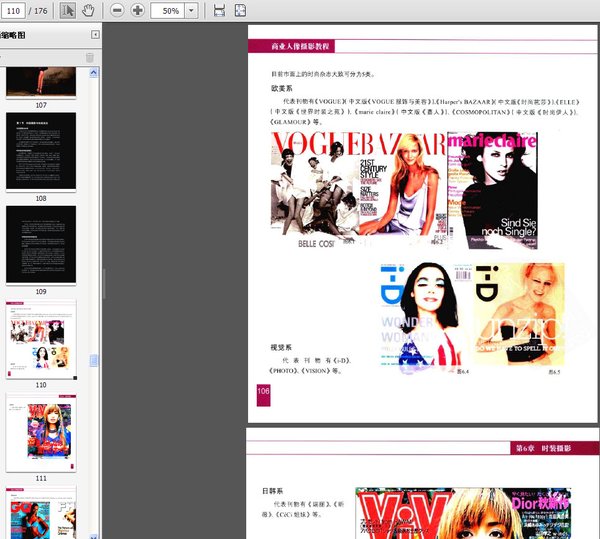Click the page number 106 label

(263, 395)
